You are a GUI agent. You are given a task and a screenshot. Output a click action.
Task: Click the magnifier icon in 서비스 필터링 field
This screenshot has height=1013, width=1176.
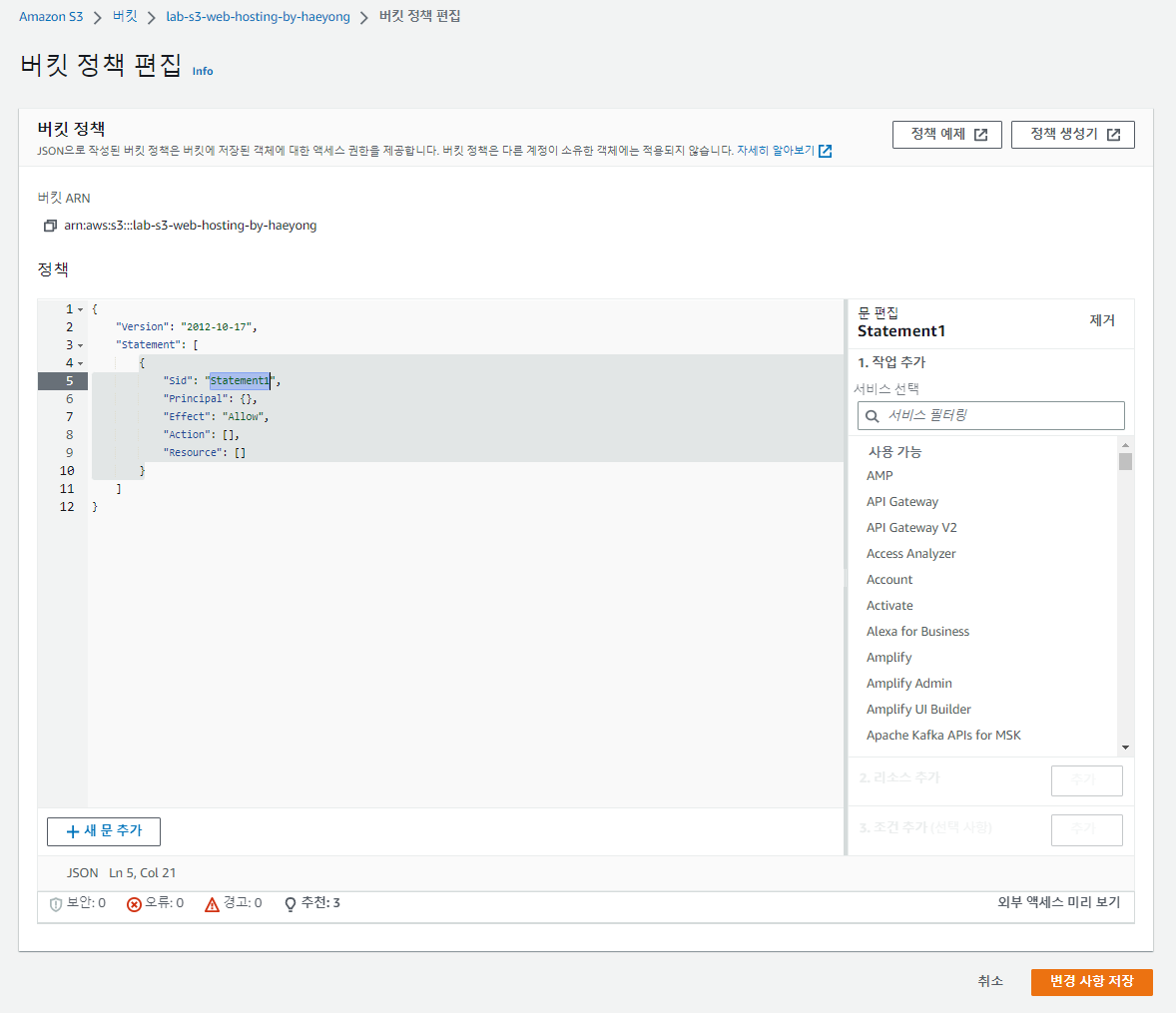tap(871, 415)
